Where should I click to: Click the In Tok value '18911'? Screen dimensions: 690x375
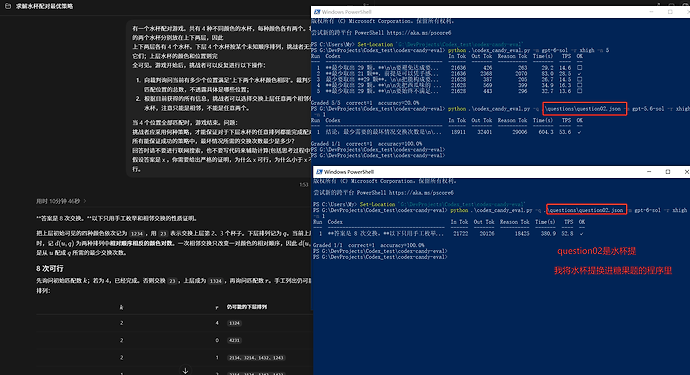click(x=458, y=132)
